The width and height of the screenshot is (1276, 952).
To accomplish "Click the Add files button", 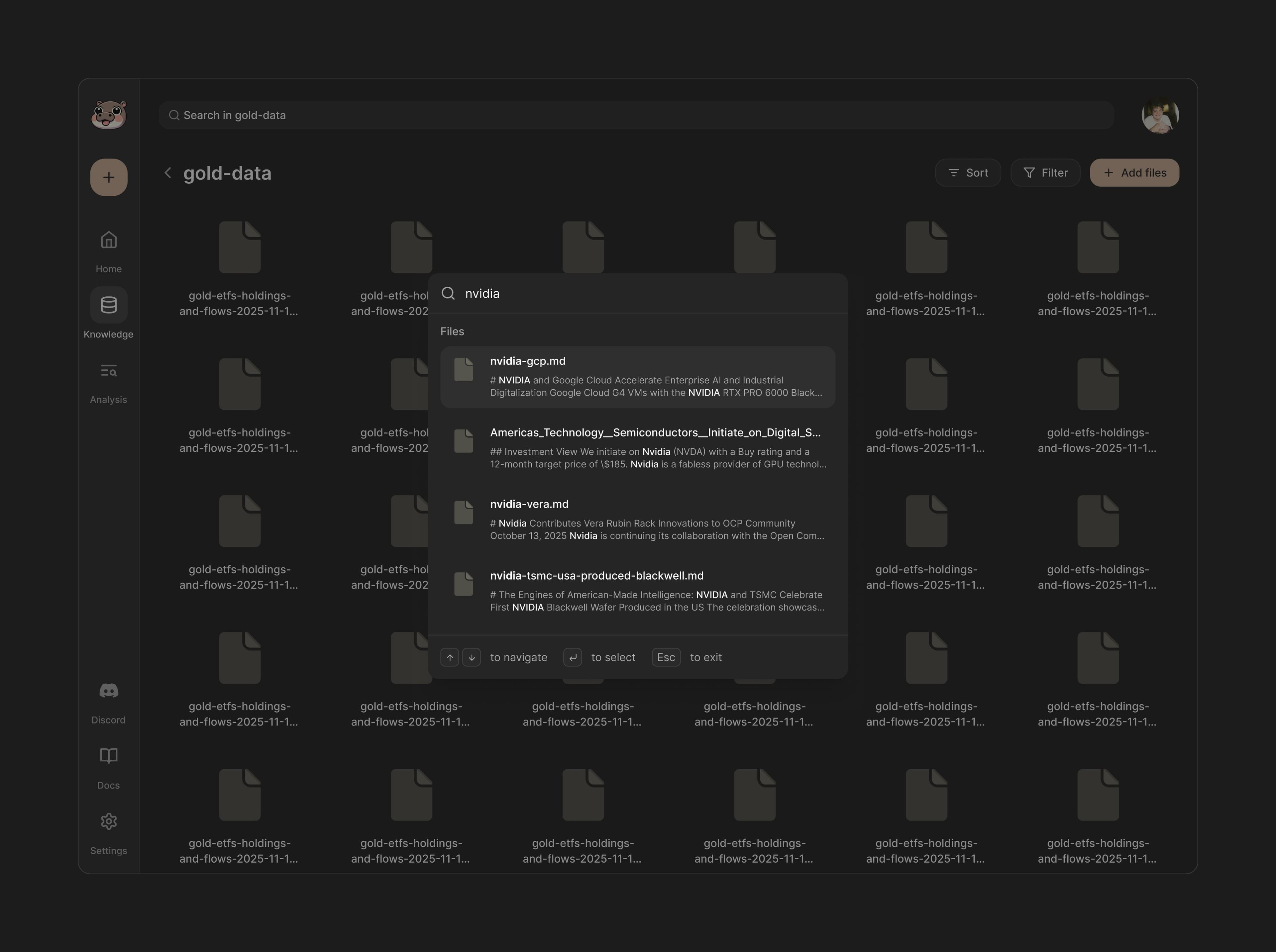I will click(1134, 173).
